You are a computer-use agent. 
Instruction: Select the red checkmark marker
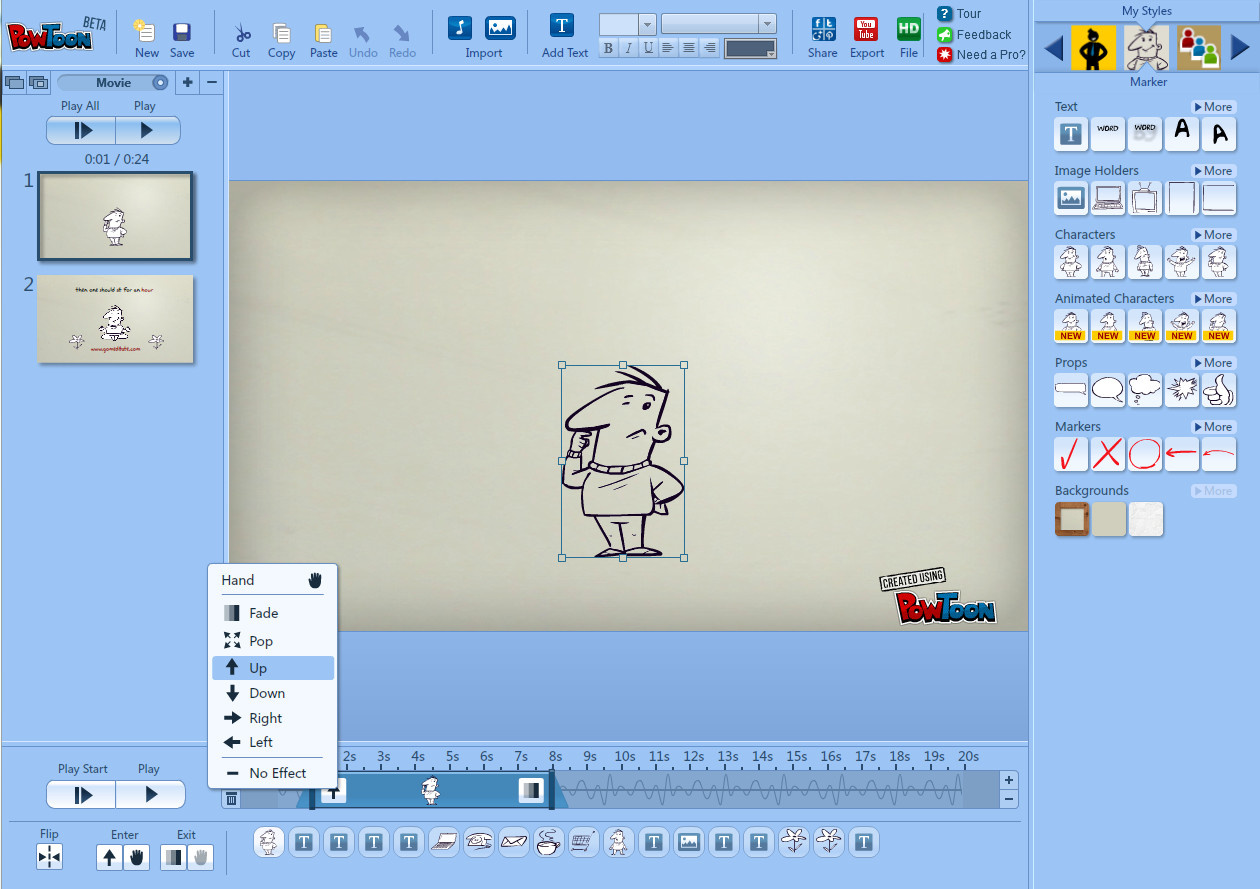[x=1071, y=455]
